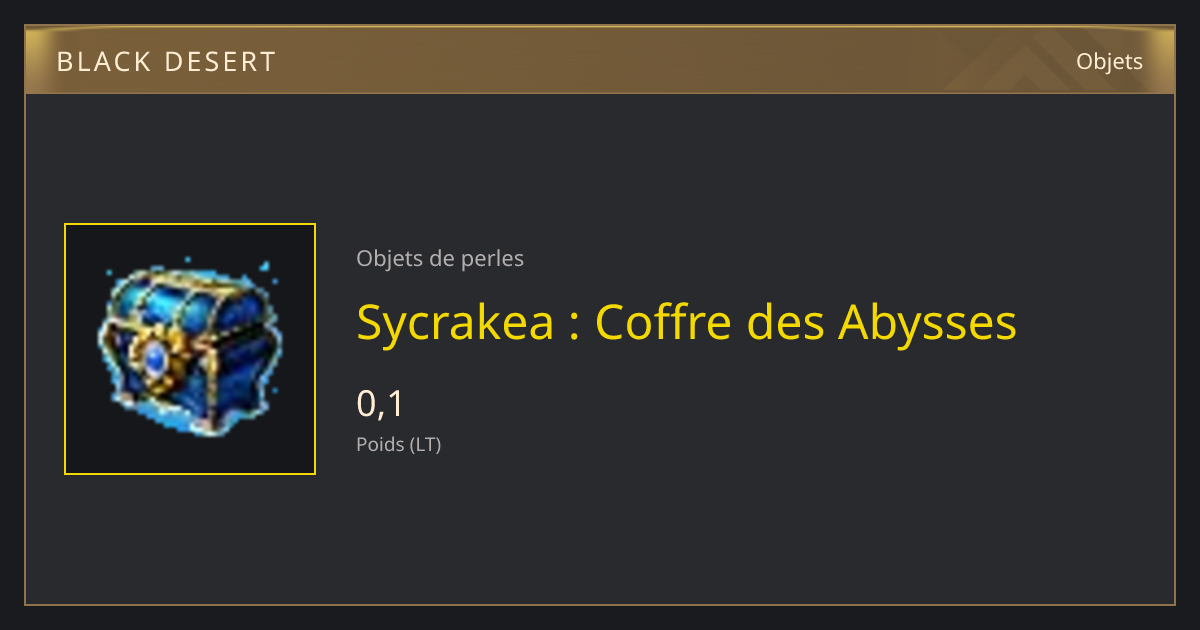The width and height of the screenshot is (1200, 630).
Task: Click the Poids (LT) label
Action: [x=398, y=445]
